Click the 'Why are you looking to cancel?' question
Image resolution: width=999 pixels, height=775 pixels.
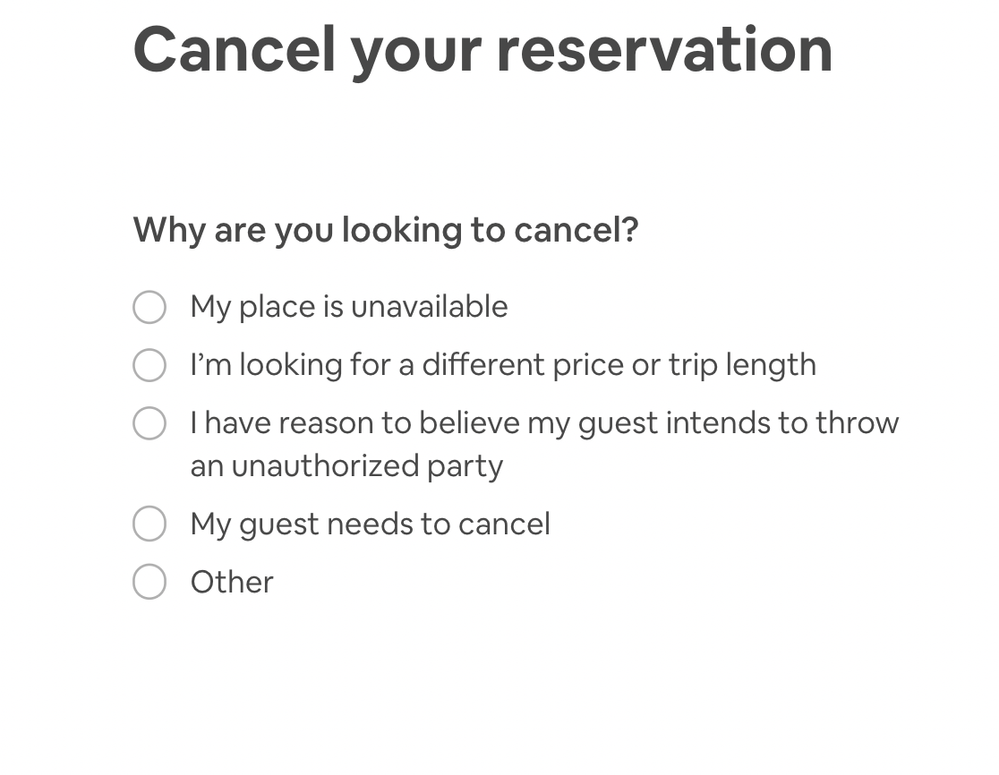(x=386, y=230)
